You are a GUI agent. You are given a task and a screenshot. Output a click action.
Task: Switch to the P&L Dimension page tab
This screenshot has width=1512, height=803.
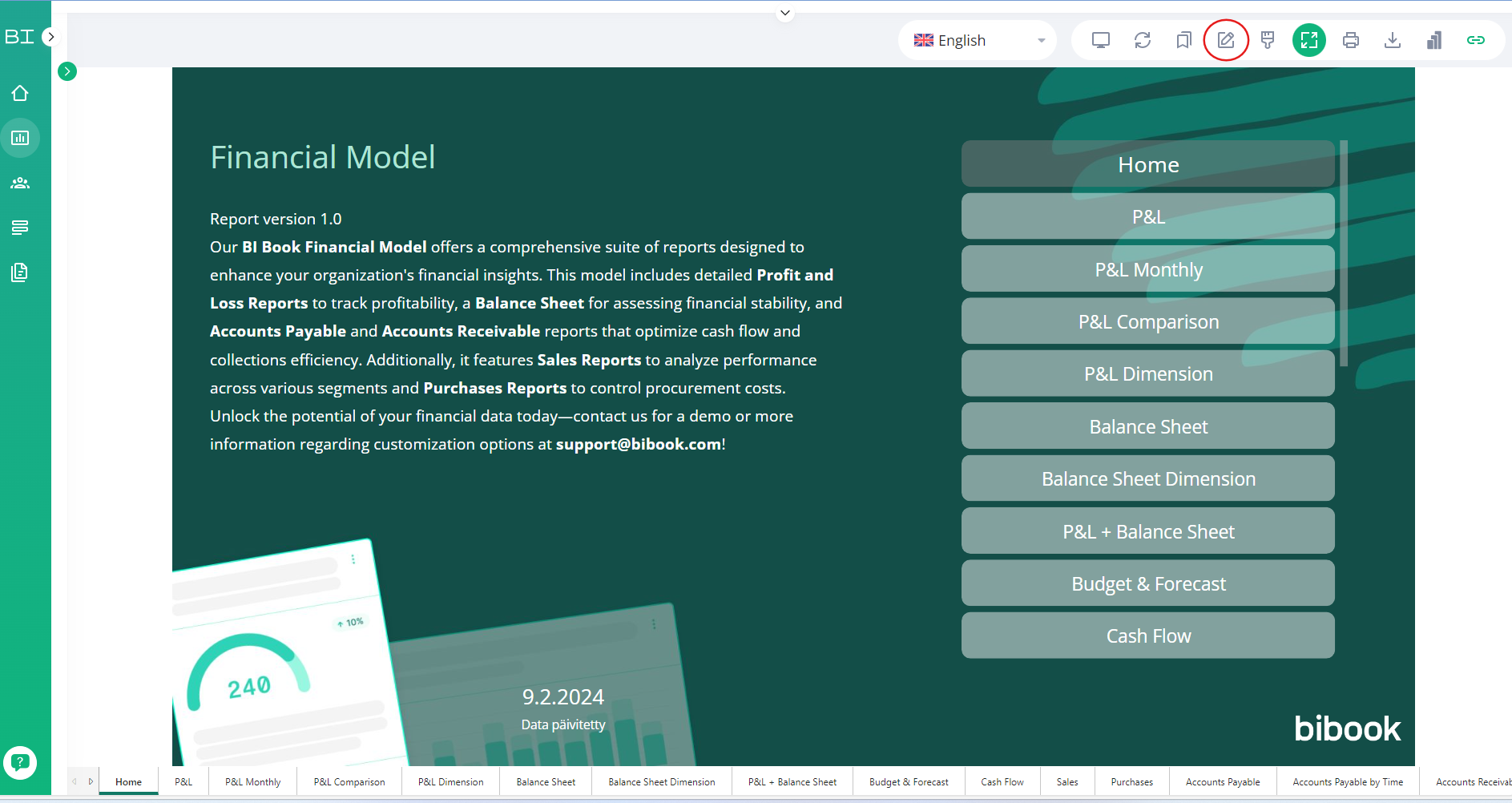[450, 782]
